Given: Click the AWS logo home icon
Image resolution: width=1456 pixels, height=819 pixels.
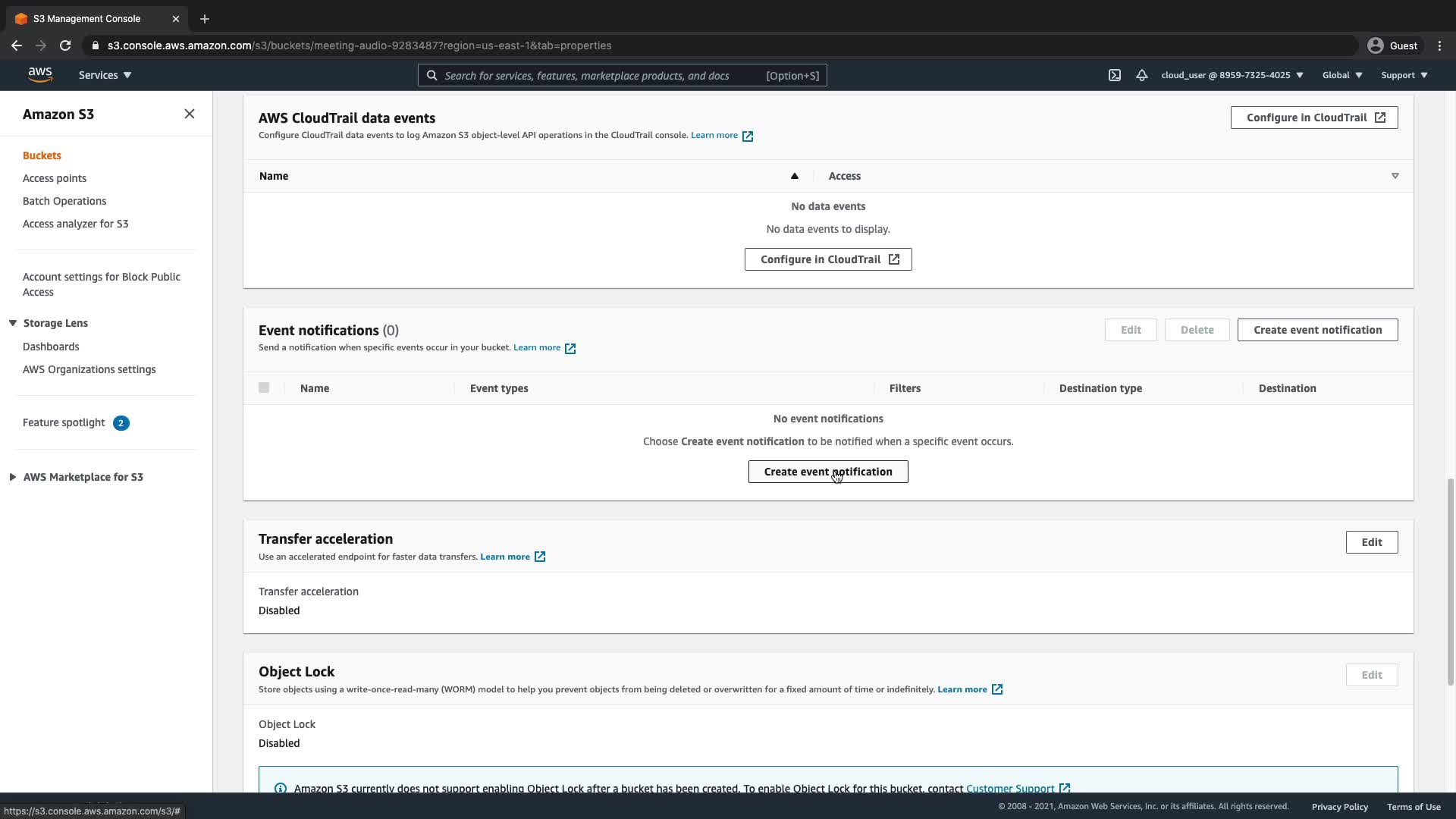Looking at the screenshot, I should pos(40,74).
